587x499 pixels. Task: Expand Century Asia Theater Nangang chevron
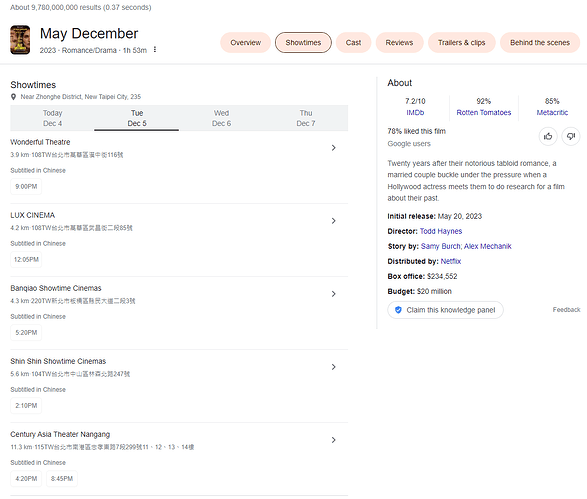point(334,440)
